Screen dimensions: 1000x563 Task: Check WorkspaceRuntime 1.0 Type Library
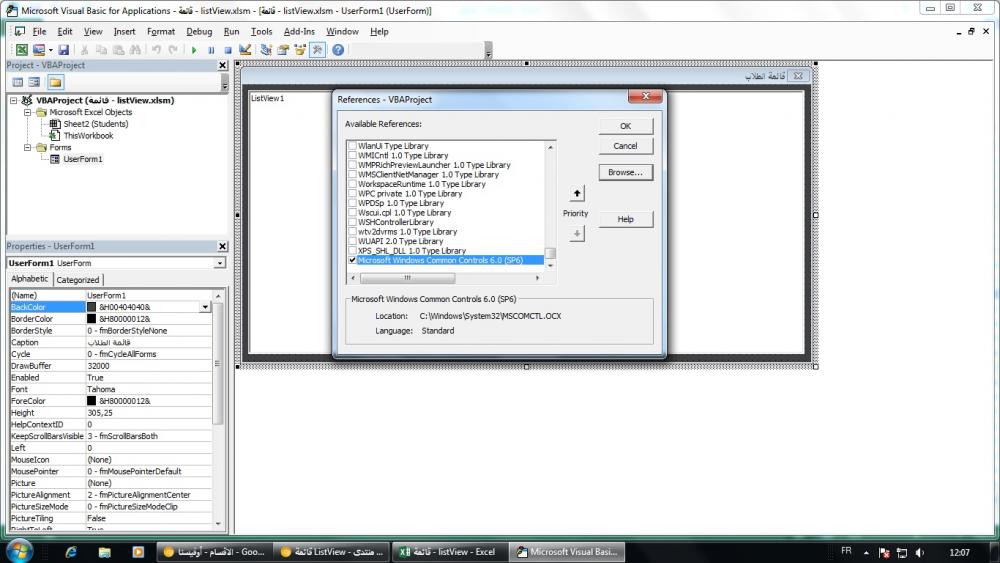352,184
